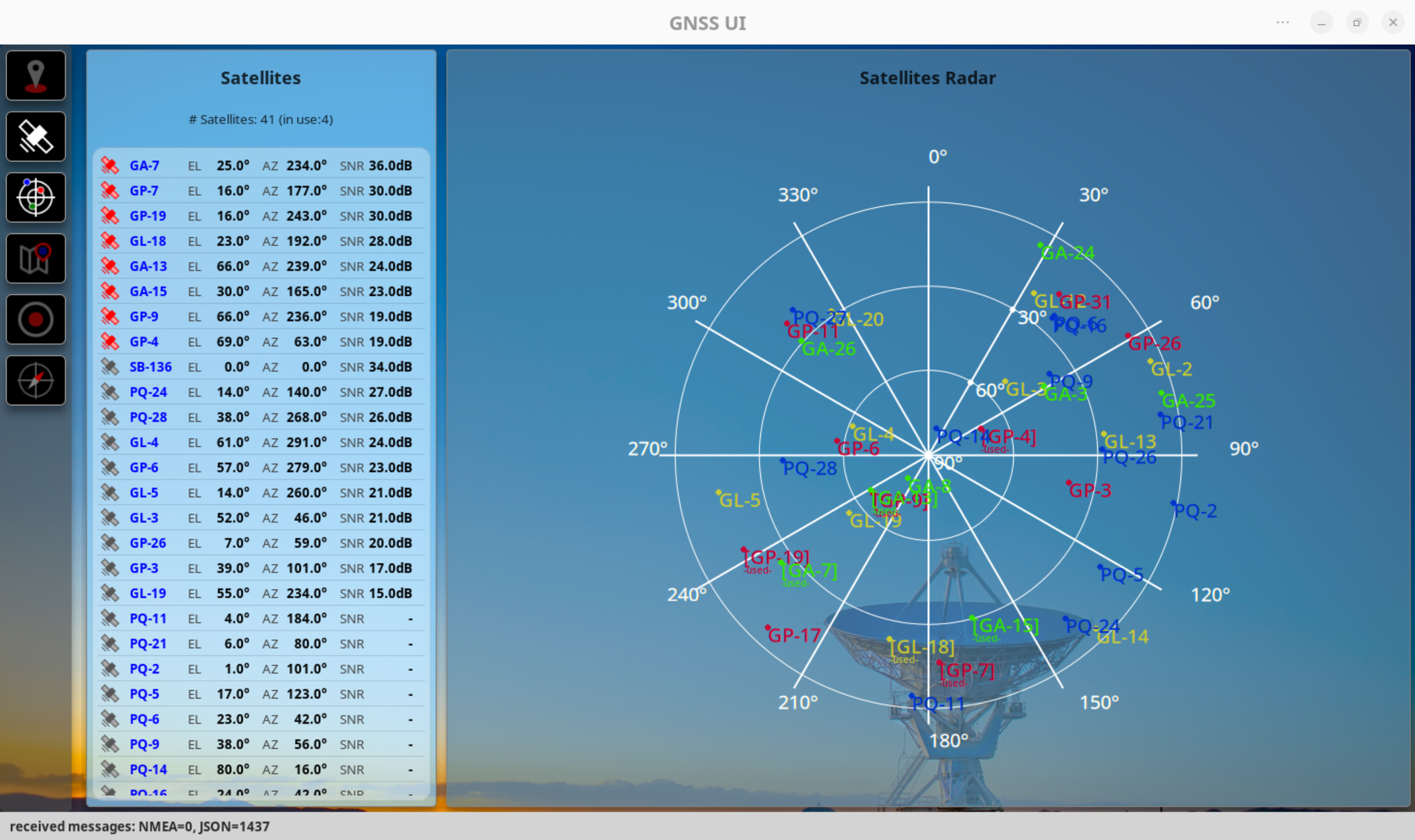1415x840 pixels.
Task: Open the location pin view
Action: click(35, 75)
